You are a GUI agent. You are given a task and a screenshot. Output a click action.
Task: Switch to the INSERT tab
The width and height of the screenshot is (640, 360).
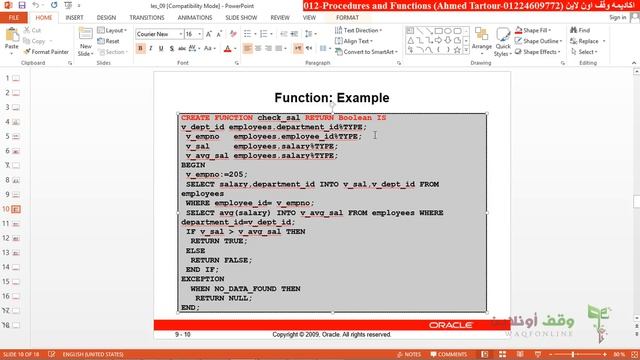[74, 18]
